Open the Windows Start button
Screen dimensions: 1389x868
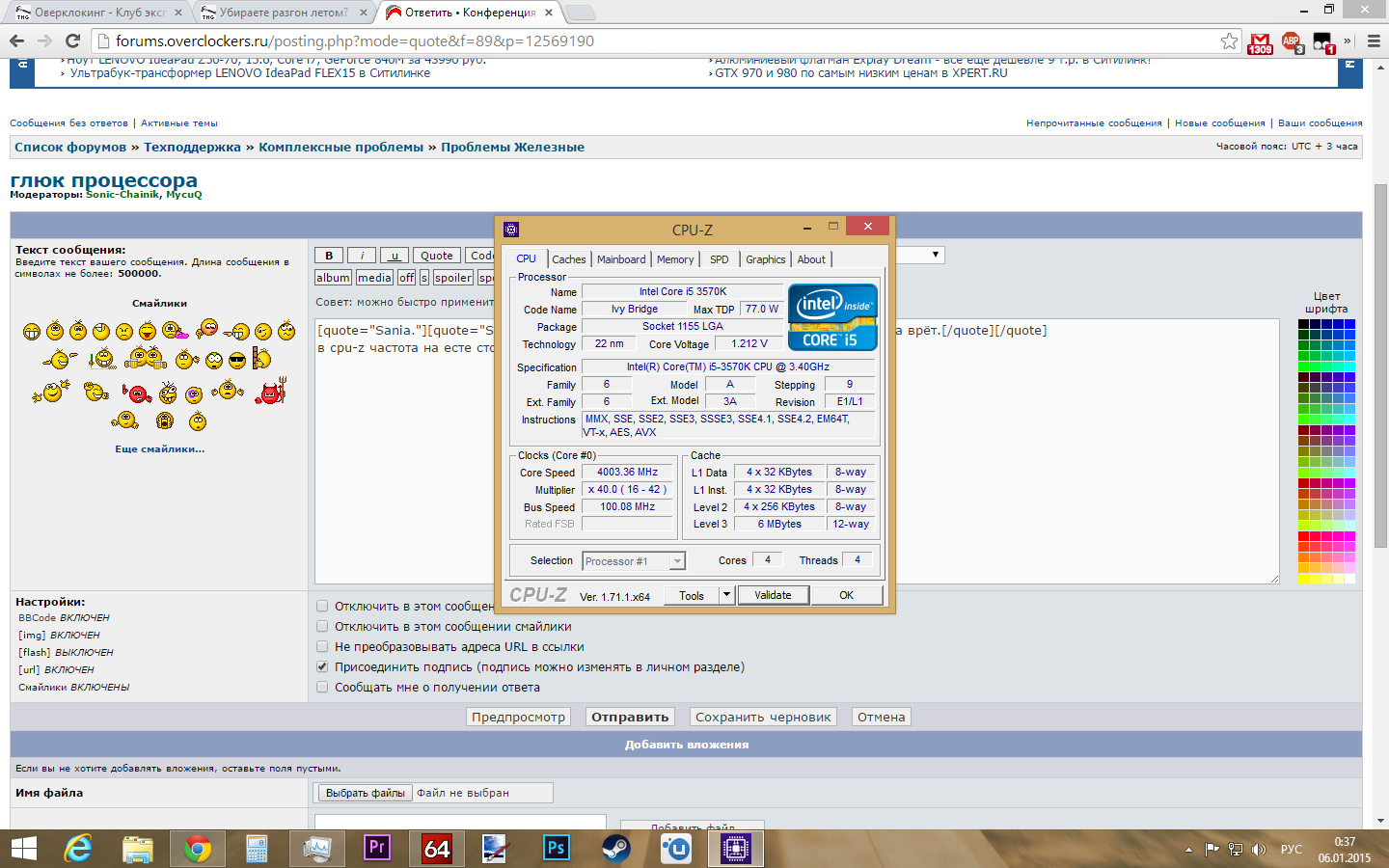tap(23, 849)
